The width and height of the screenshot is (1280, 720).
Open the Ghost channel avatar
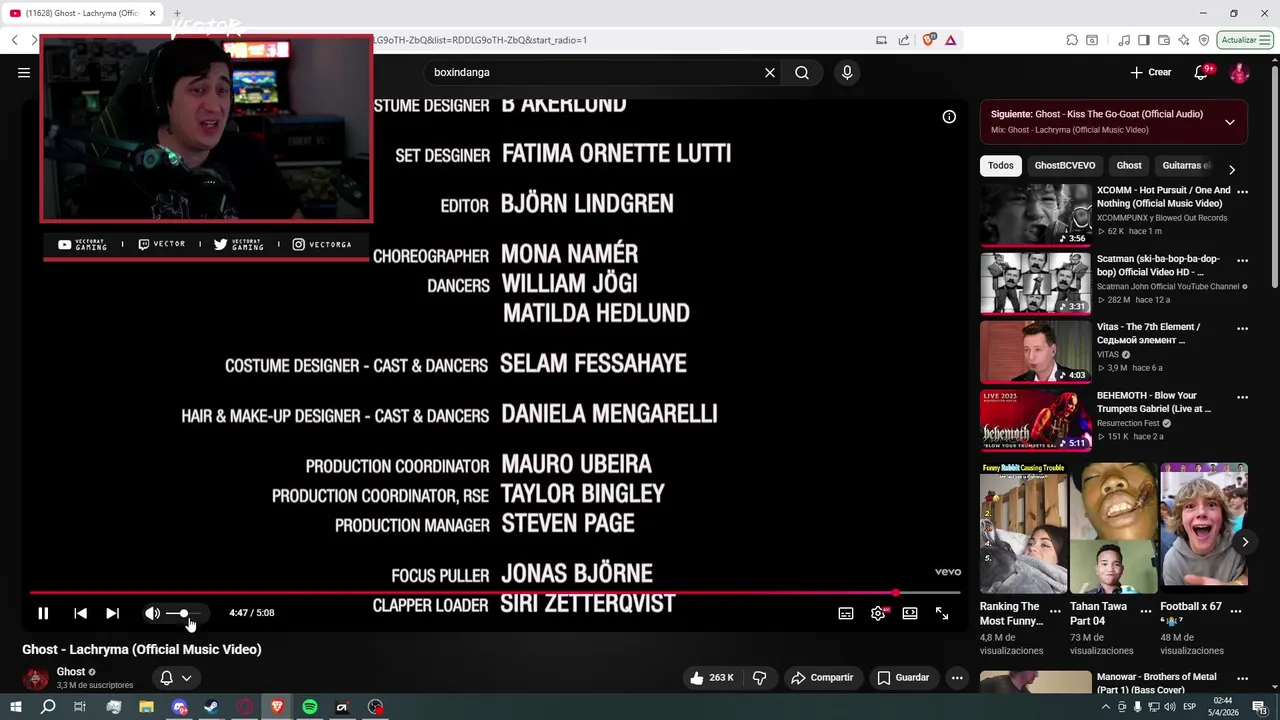tap(36, 679)
